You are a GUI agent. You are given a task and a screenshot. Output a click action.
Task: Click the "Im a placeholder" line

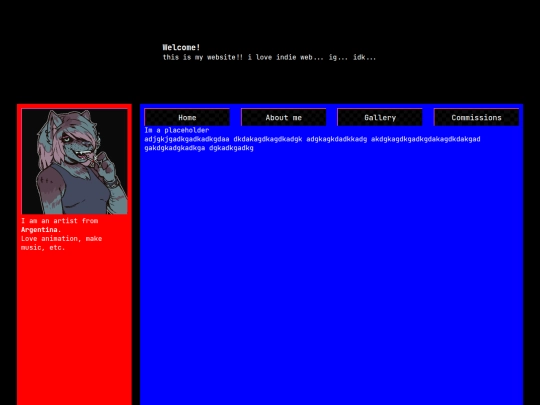177,130
